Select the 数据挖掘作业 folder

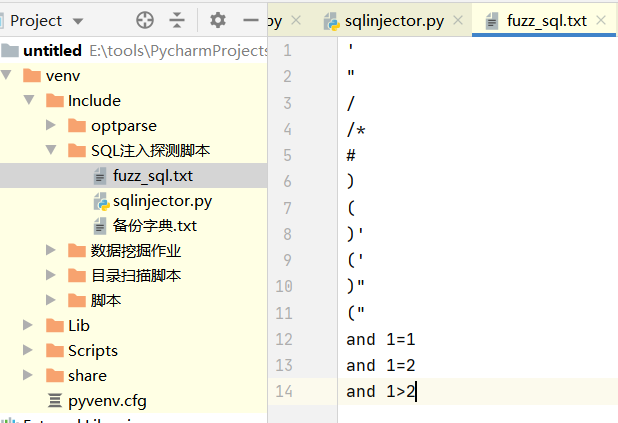coord(136,251)
